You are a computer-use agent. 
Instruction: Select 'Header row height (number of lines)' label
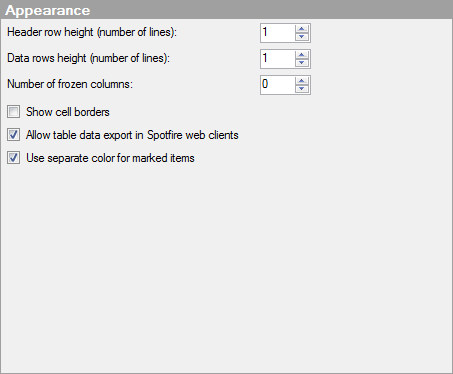[92, 32]
